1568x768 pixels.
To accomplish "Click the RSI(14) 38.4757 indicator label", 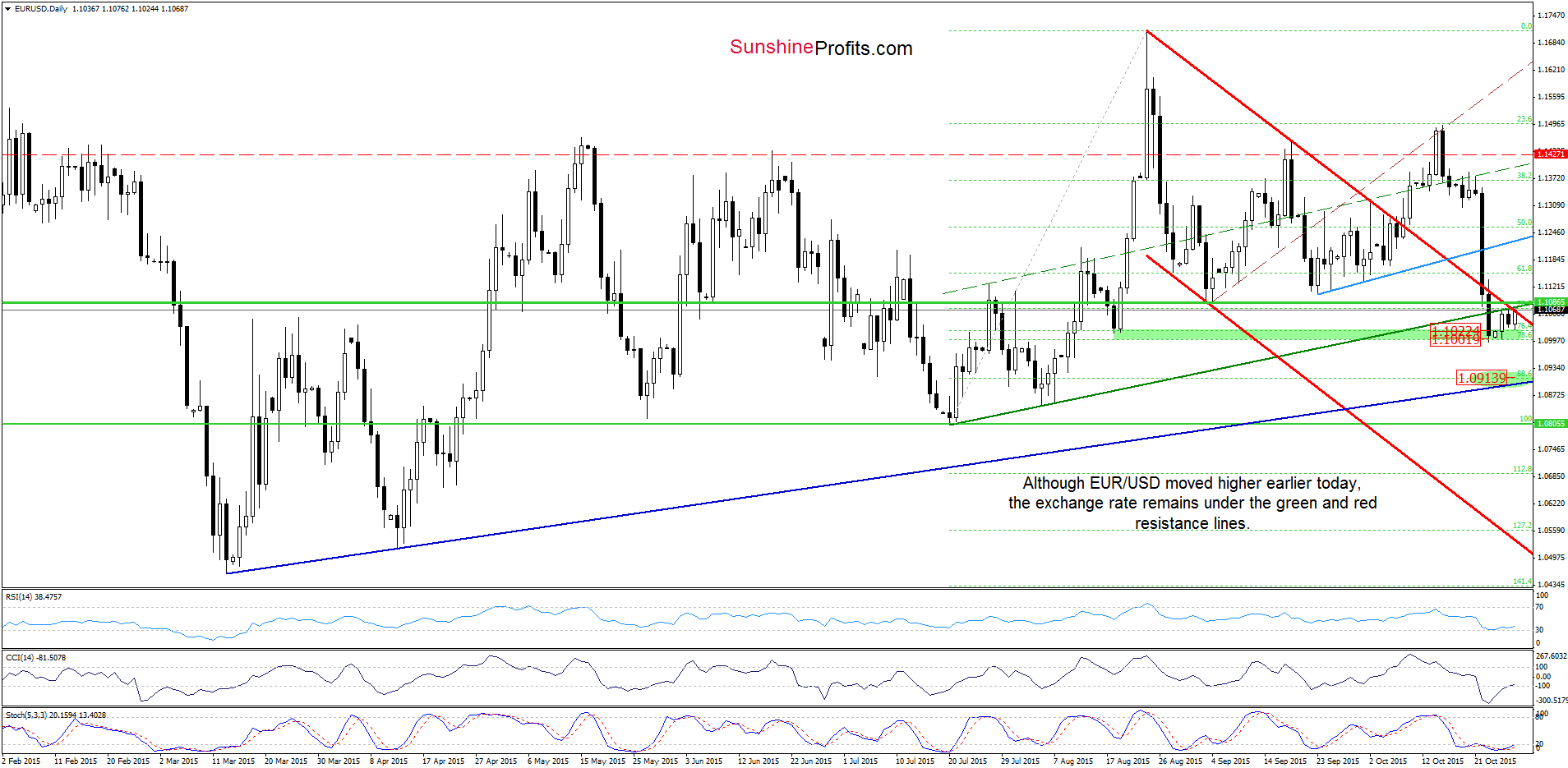I will (34, 597).
